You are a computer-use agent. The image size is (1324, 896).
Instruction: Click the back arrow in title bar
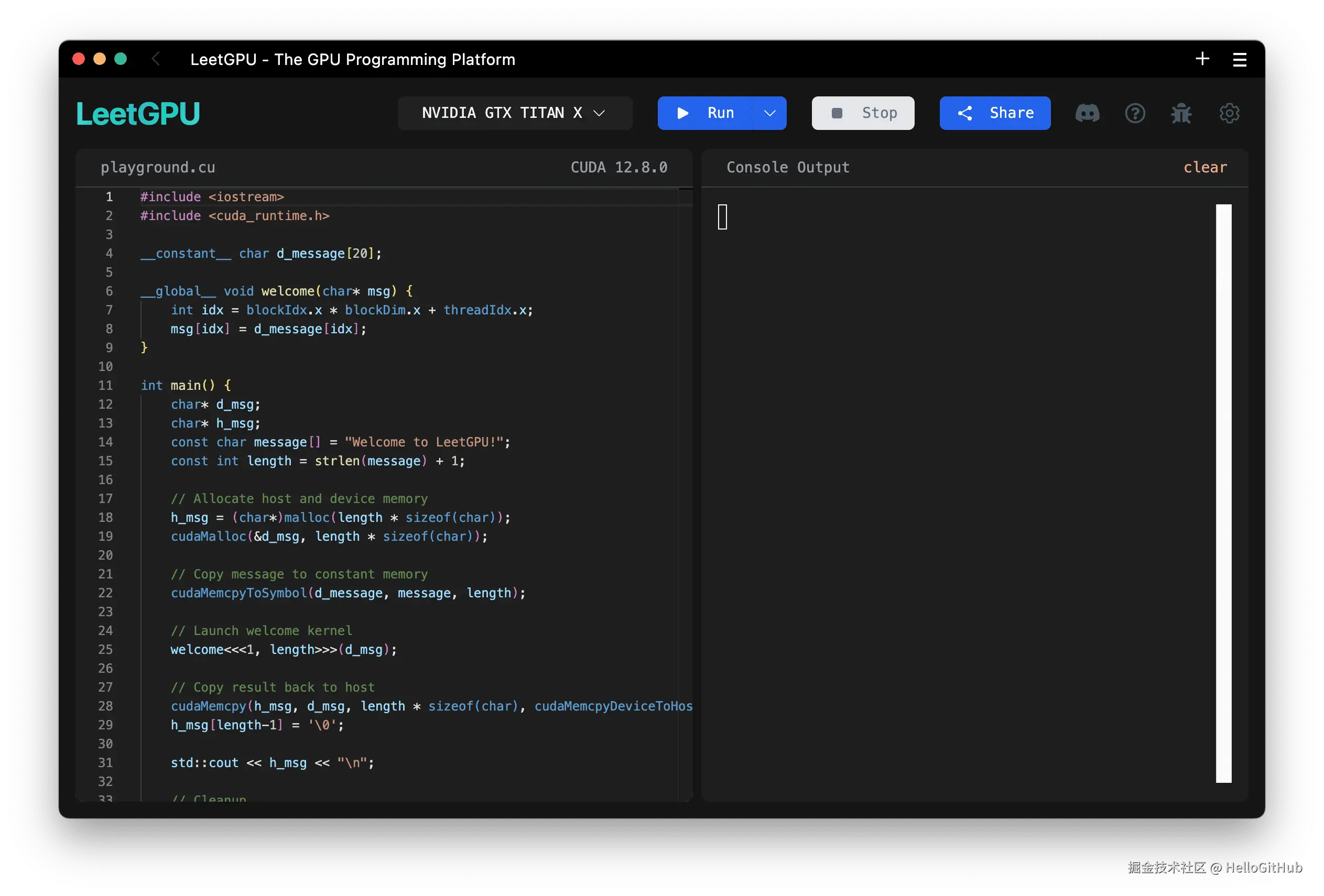tap(156, 59)
